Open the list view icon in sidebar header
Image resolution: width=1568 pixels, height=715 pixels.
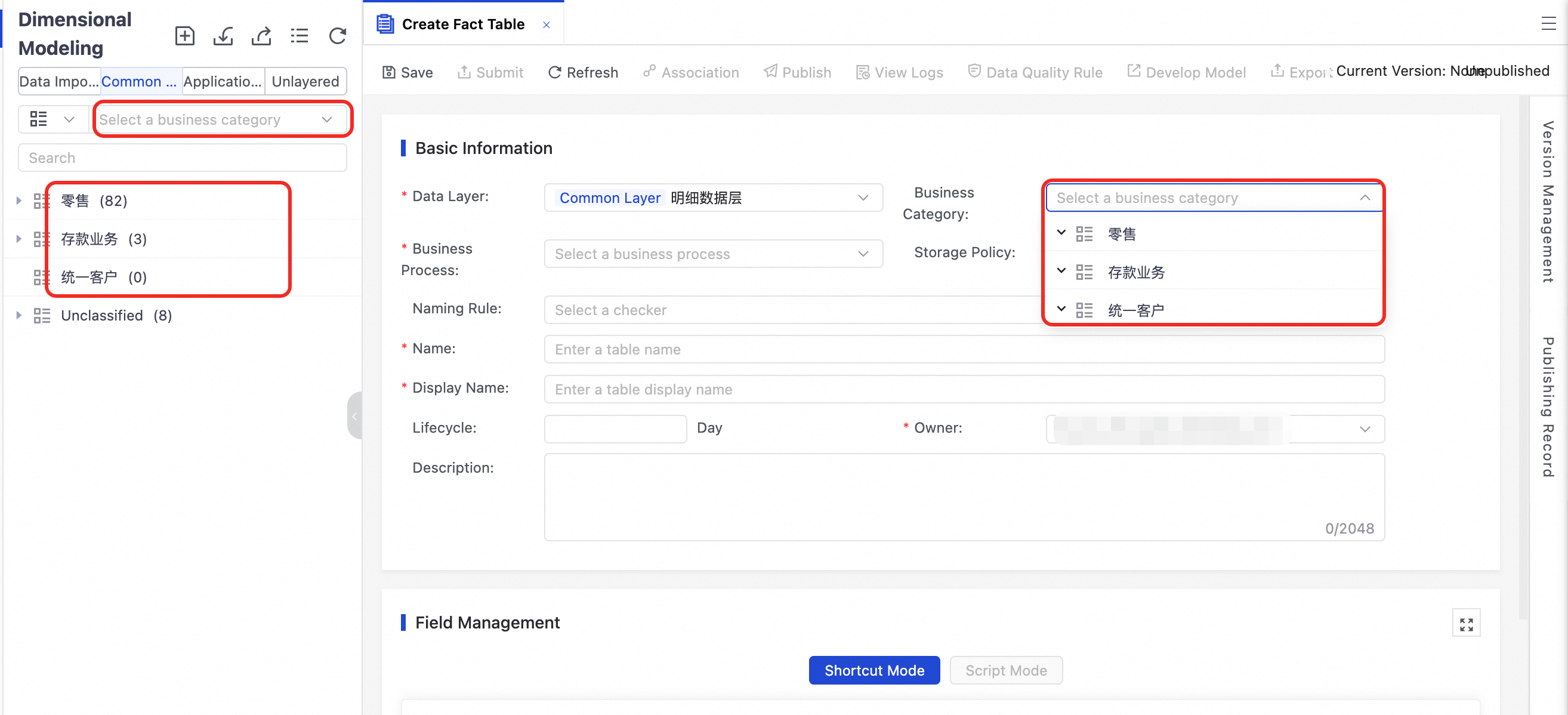pos(300,36)
